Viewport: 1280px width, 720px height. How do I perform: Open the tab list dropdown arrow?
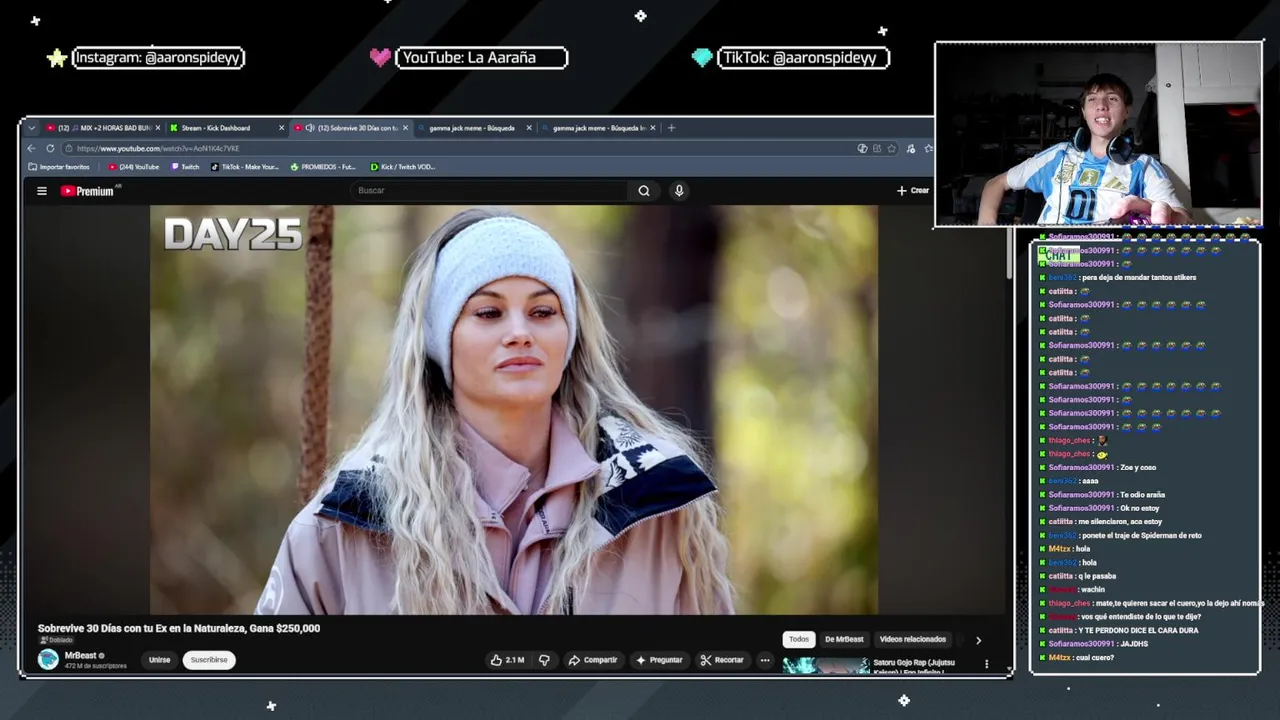pos(31,128)
